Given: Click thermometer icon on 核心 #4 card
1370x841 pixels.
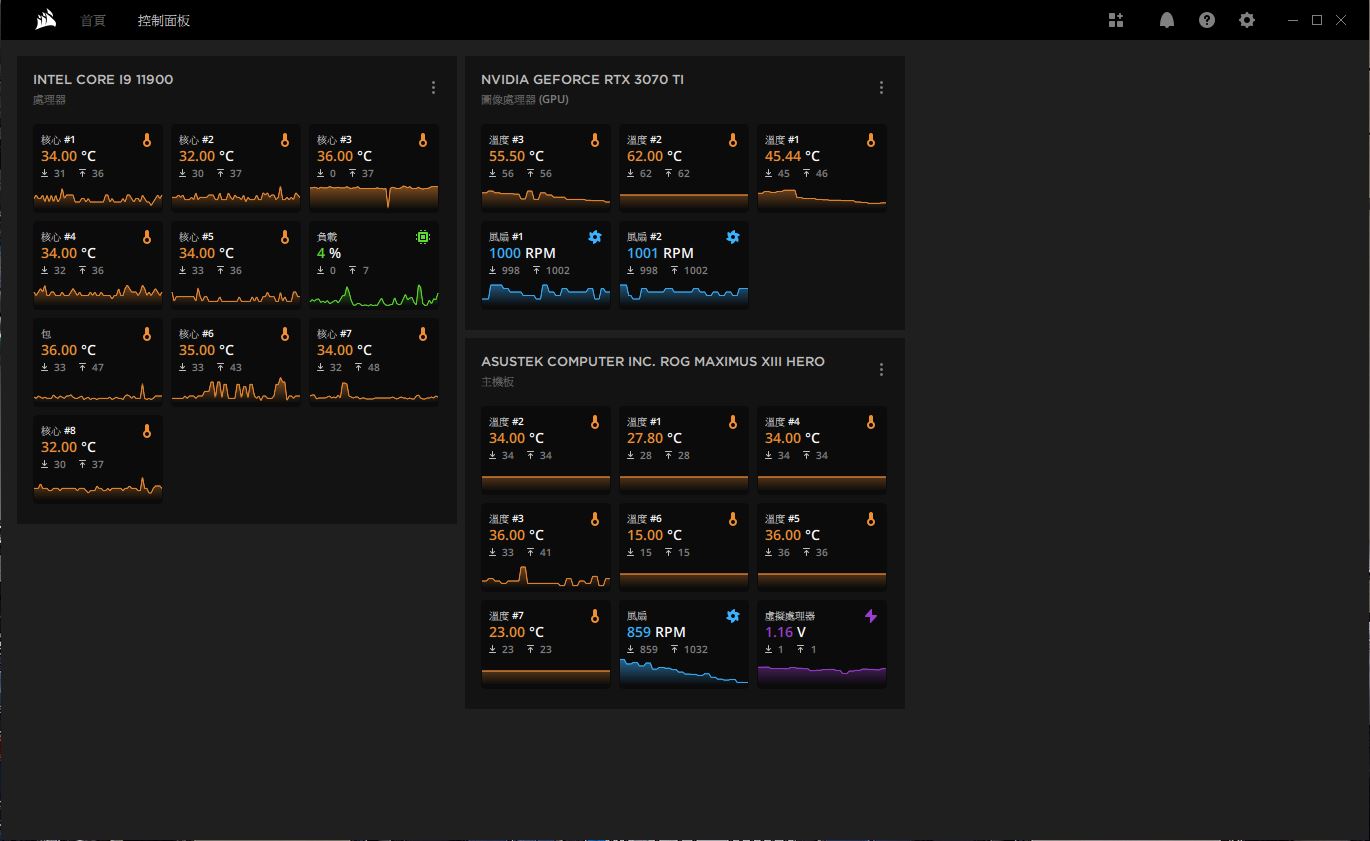Looking at the screenshot, I should [147, 237].
